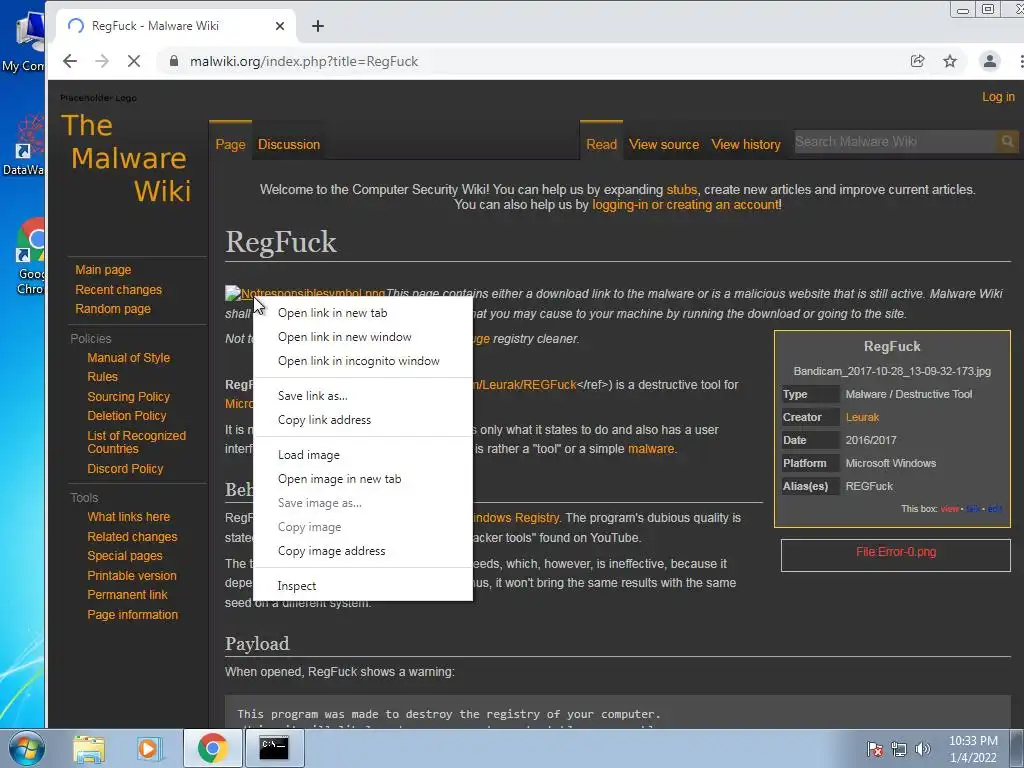This screenshot has width=1024, height=768.
Task: Open Discord Policy link
Action: click(x=125, y=469)
